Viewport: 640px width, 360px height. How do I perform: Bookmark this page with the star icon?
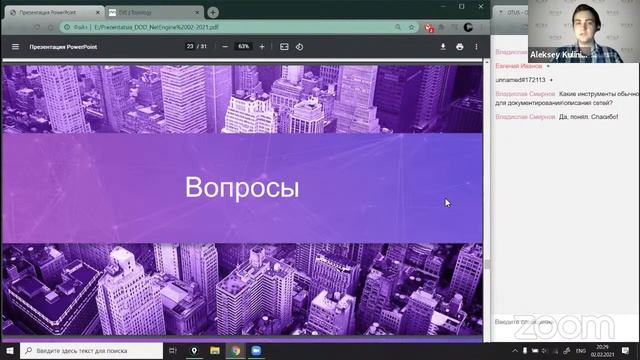(x=411, y=27)
